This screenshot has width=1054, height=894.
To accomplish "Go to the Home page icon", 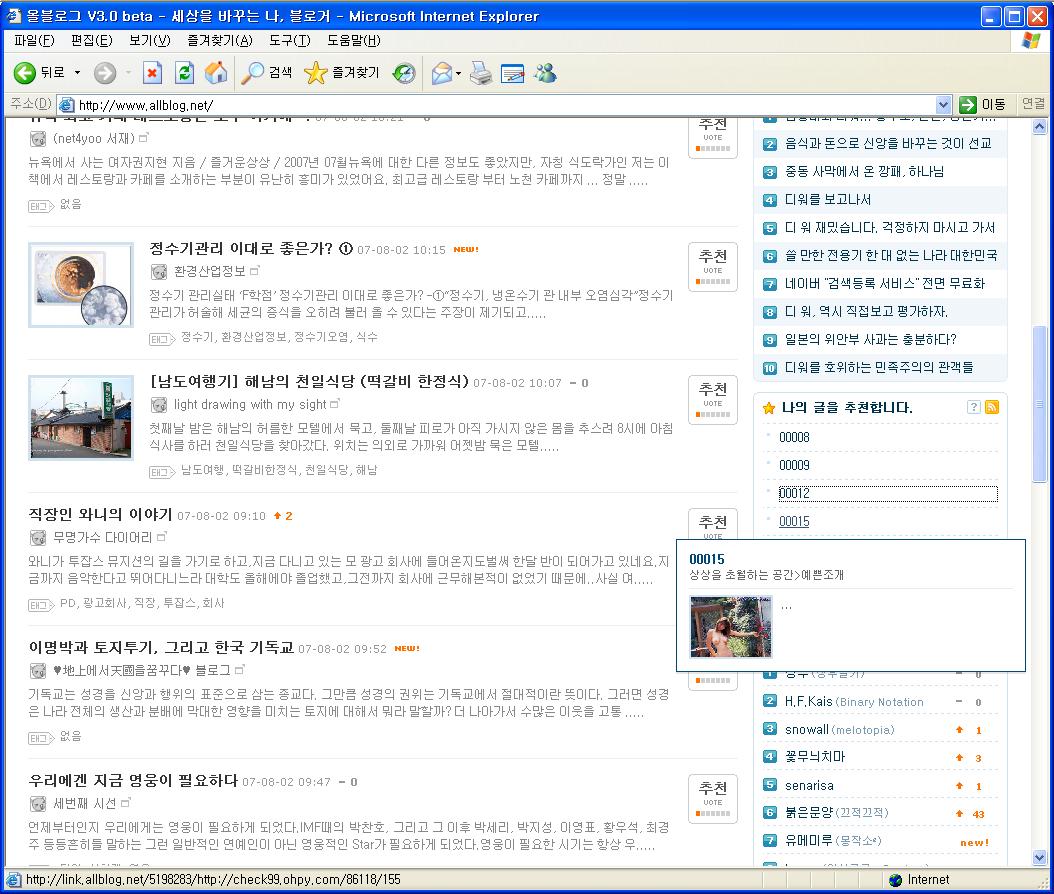I will tap(215, 72).
